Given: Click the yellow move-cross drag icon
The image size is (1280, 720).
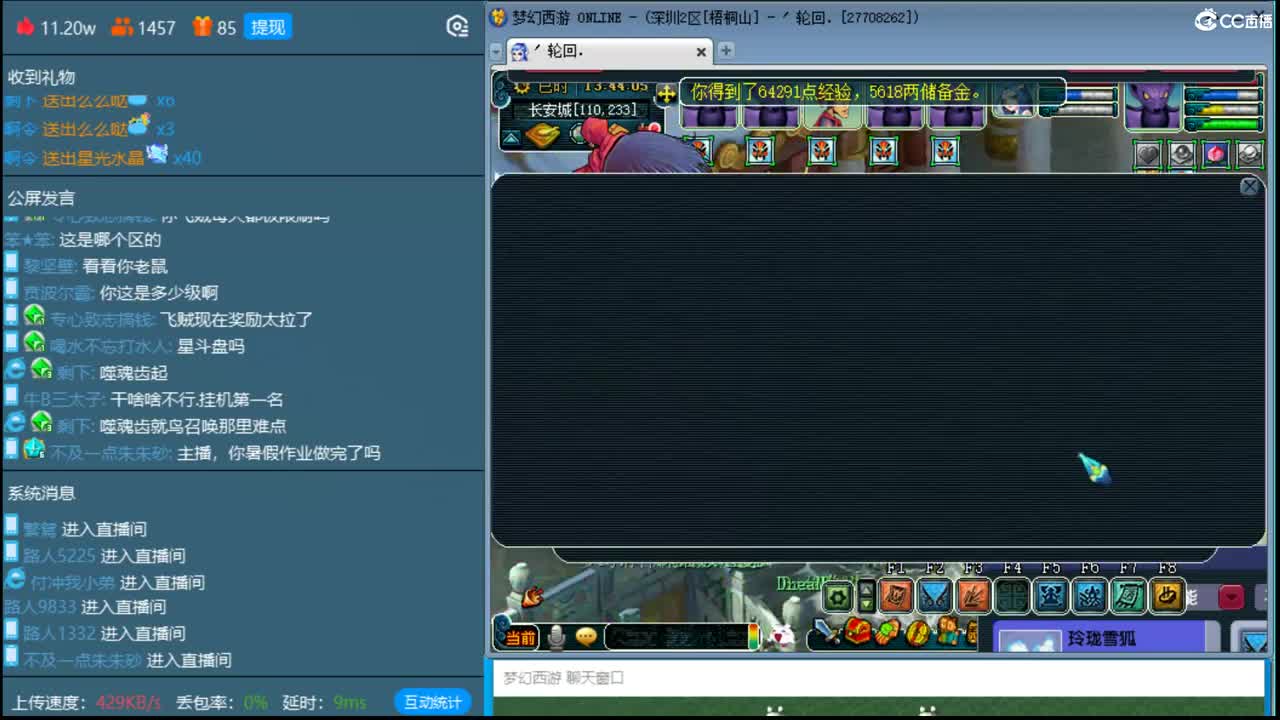Looking at the screenshot, I should (666, 94).
